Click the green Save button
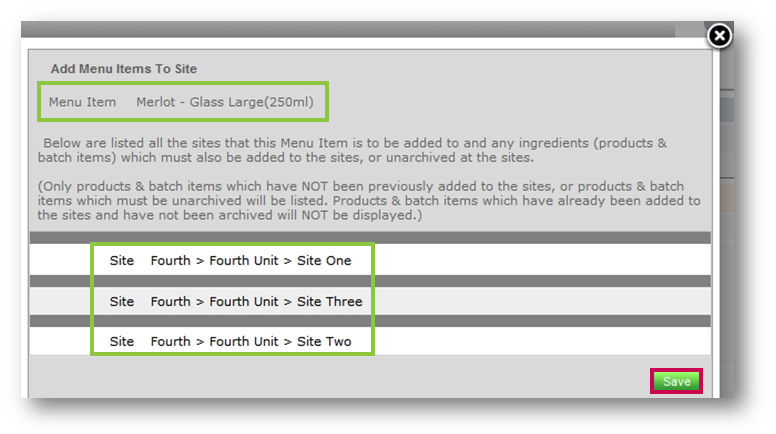Screen dimensions: 776x434 click(676, 381)
